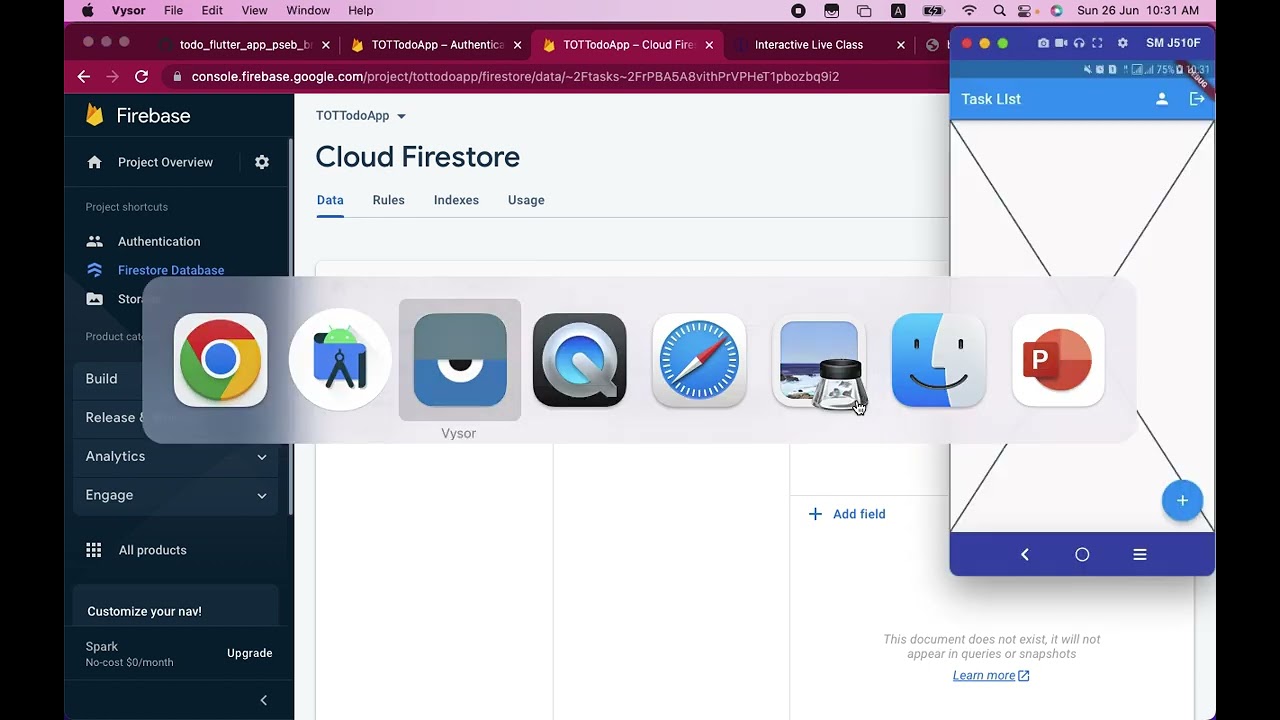
Task: Tap the profile icon in Task List app bar
Action: pyautogui.click(x=1162, y=99)
